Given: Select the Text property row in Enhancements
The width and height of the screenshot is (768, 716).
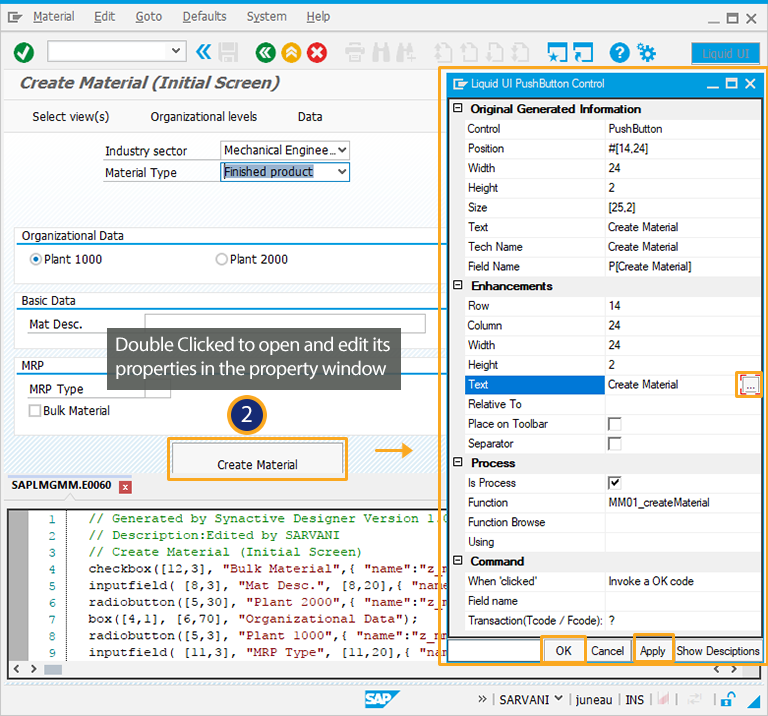Looking at the screenshot, I should pyautogui.click(x=534, y=384).
